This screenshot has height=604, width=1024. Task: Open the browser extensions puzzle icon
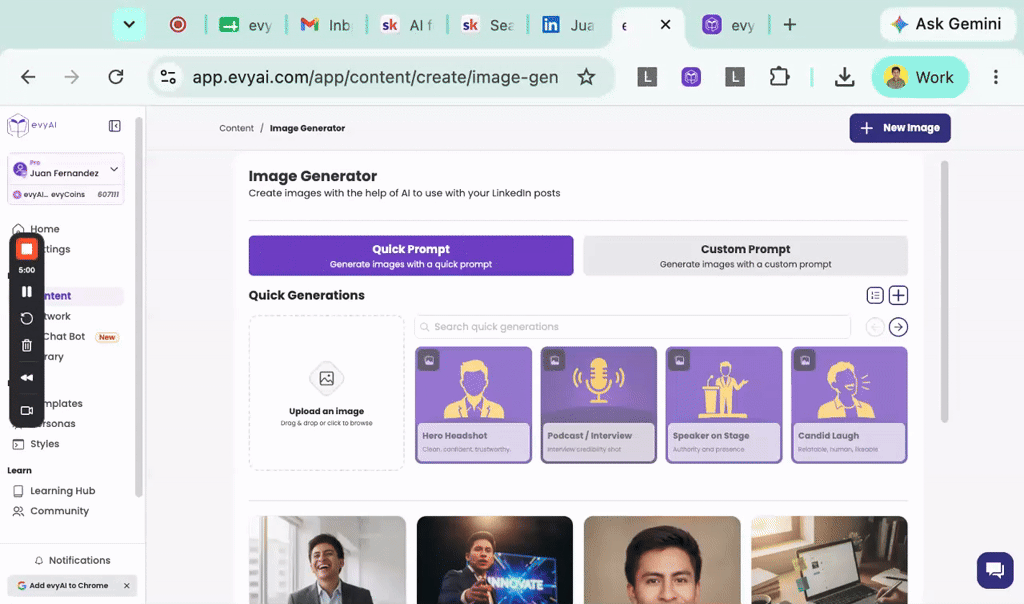pos(778,77)
